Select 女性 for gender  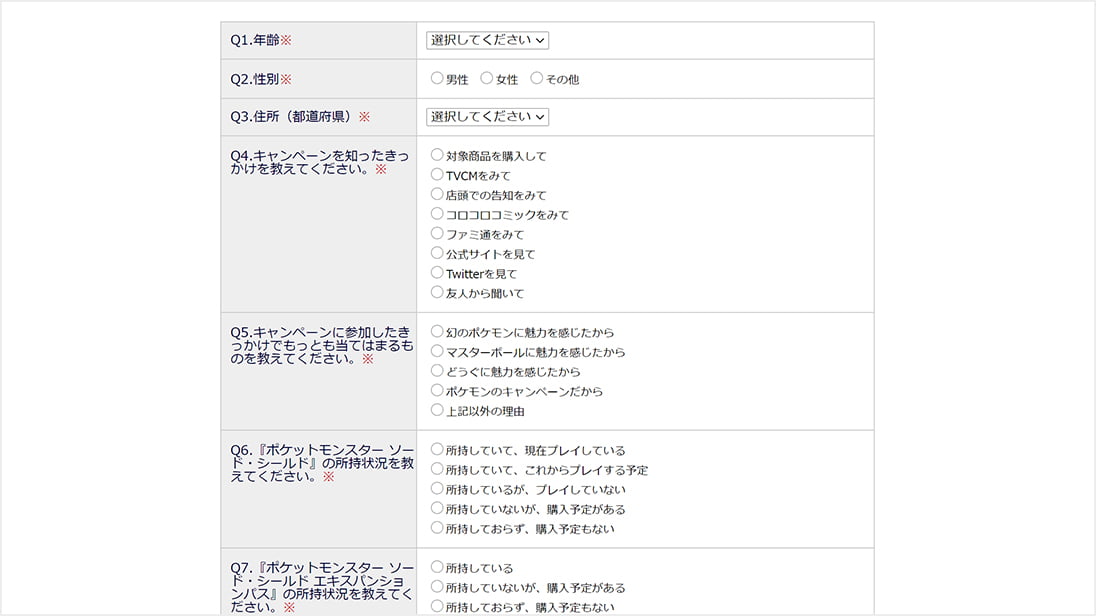pyautogui.click(x=487, y=78)
